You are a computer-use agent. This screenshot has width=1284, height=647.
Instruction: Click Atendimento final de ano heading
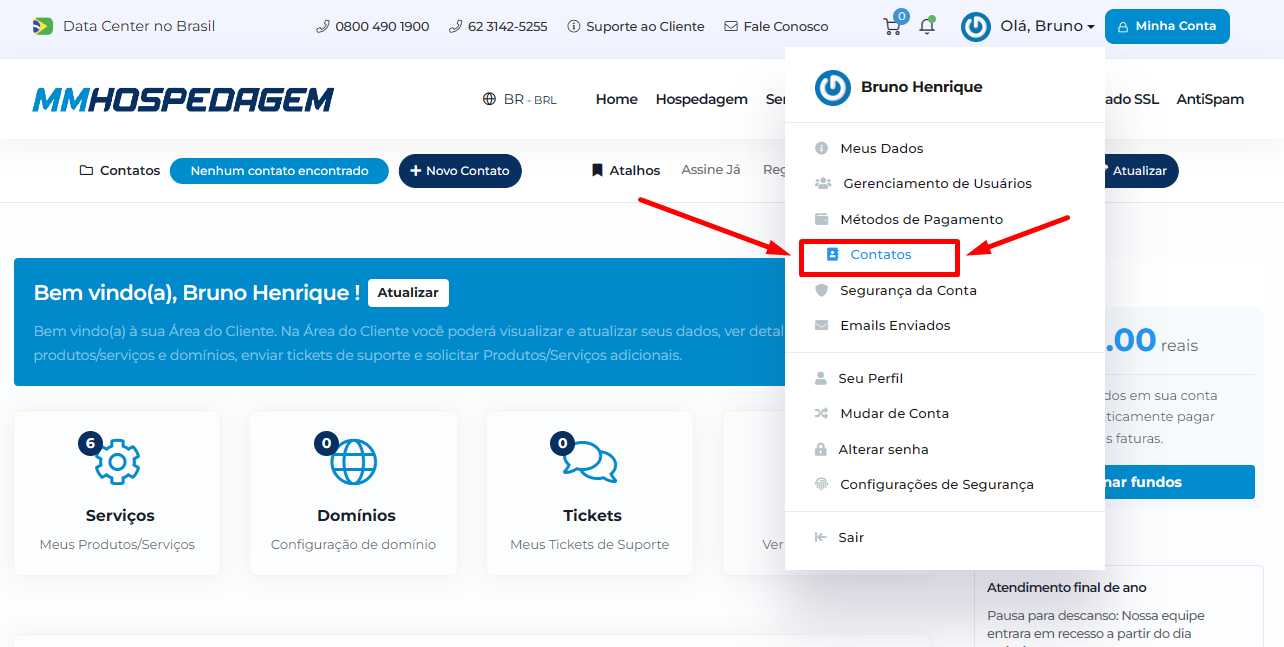pos(1067,587)
